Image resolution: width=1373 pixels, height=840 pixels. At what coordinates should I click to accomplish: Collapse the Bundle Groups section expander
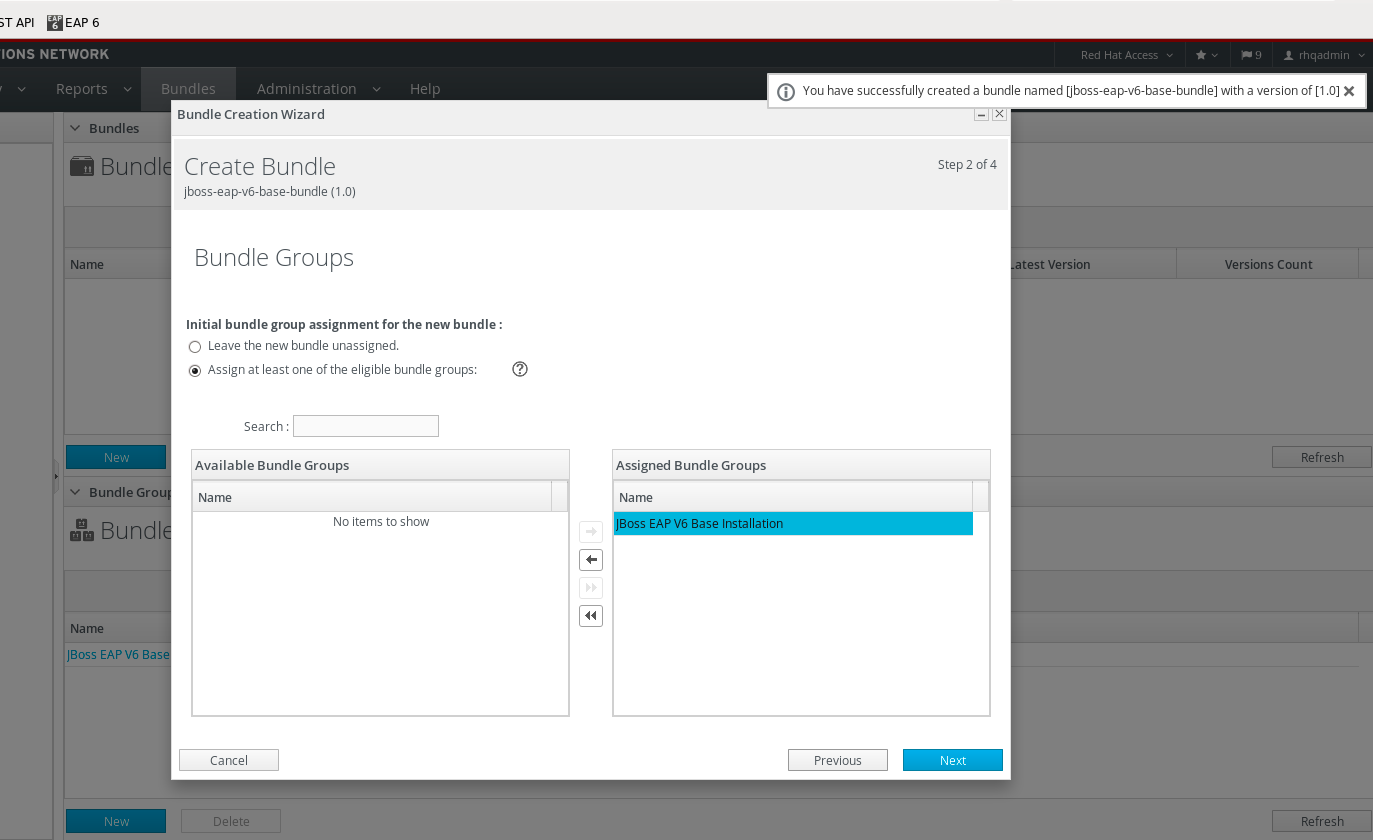pyautogui.click(x=75, y=492)
